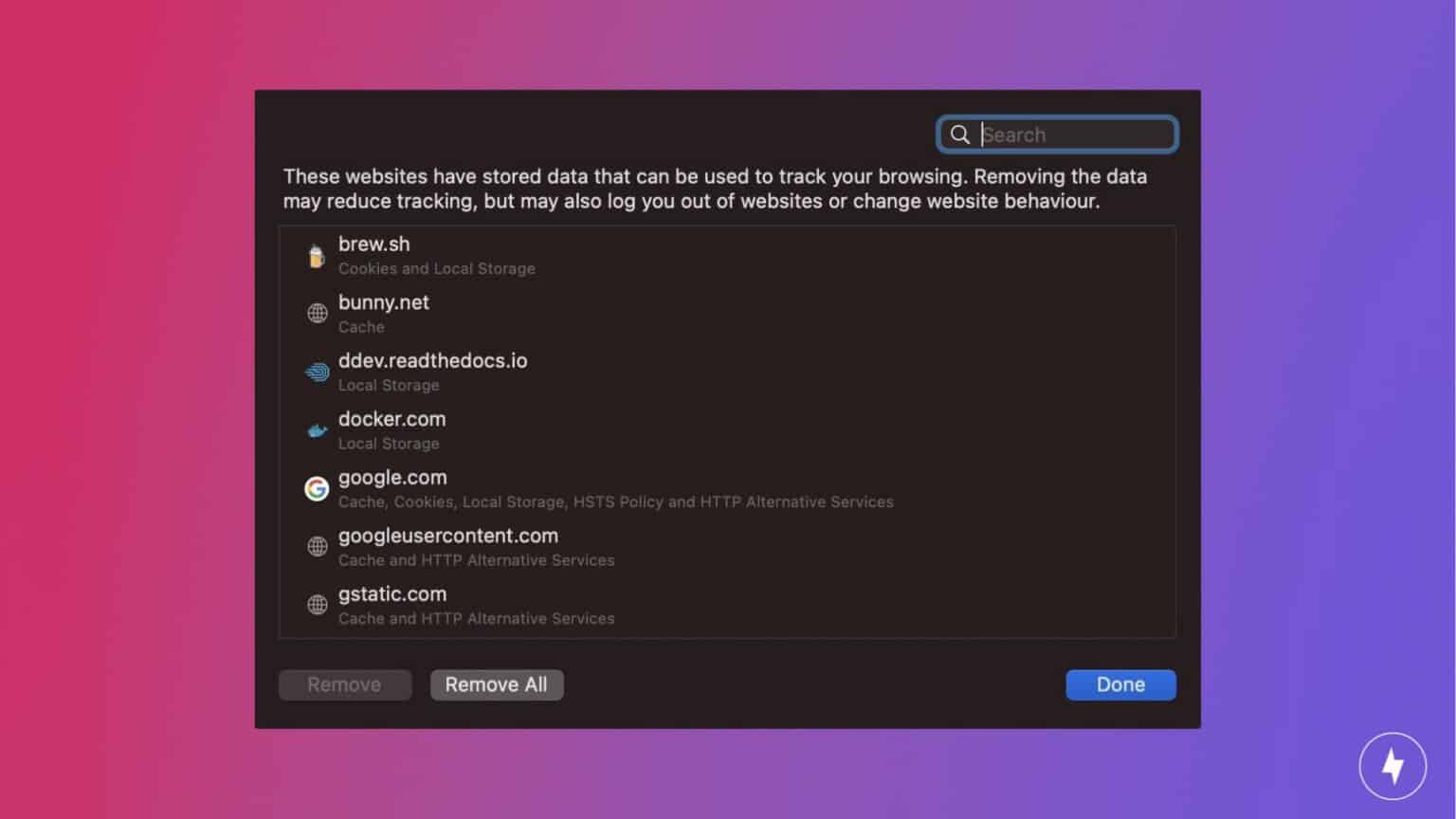Click the bunny.net globe icon
The height and width of the screenshot is (819, 1456).
(x=317, y=313)
